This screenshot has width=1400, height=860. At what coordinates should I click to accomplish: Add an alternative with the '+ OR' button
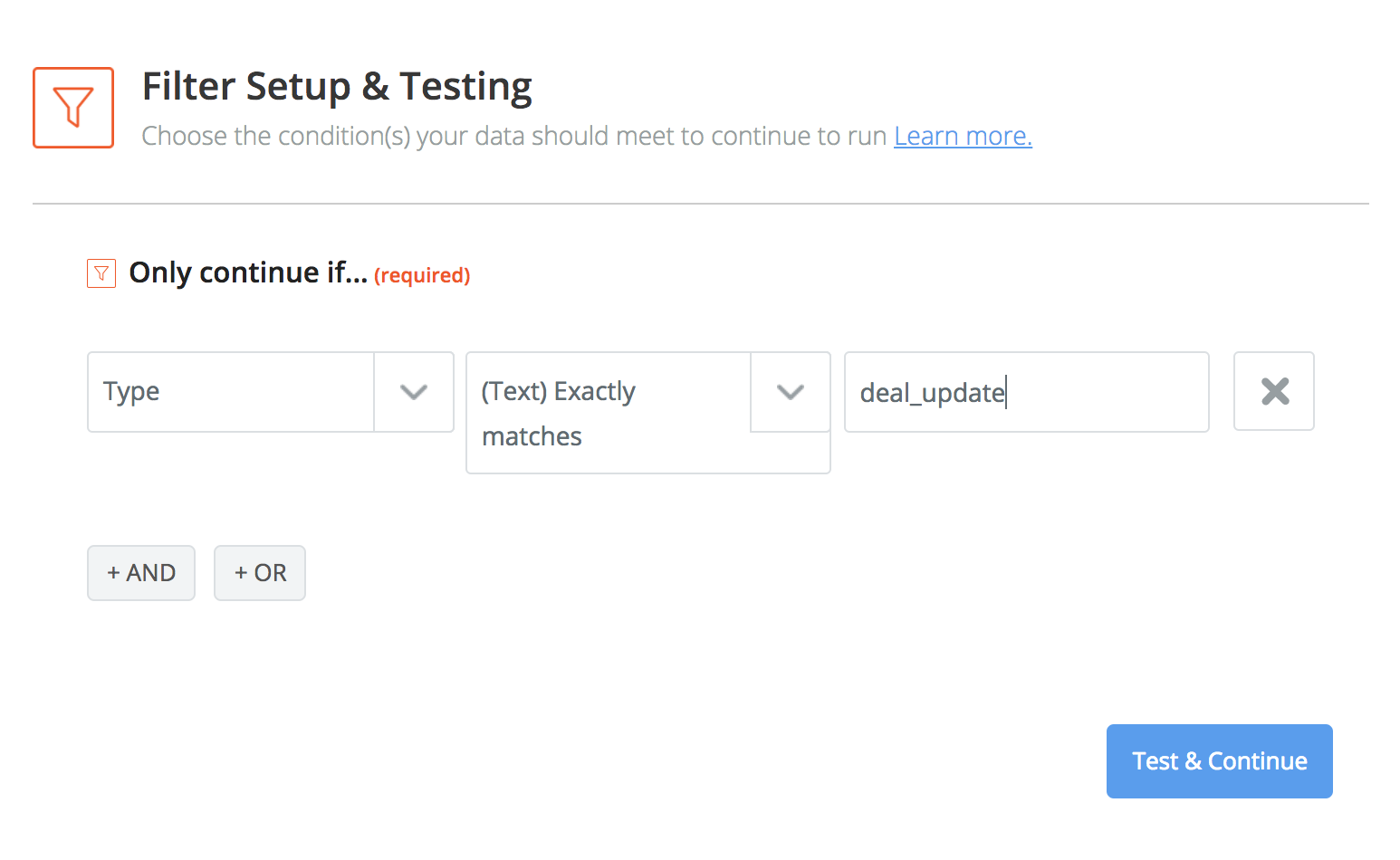click(260, 573)
